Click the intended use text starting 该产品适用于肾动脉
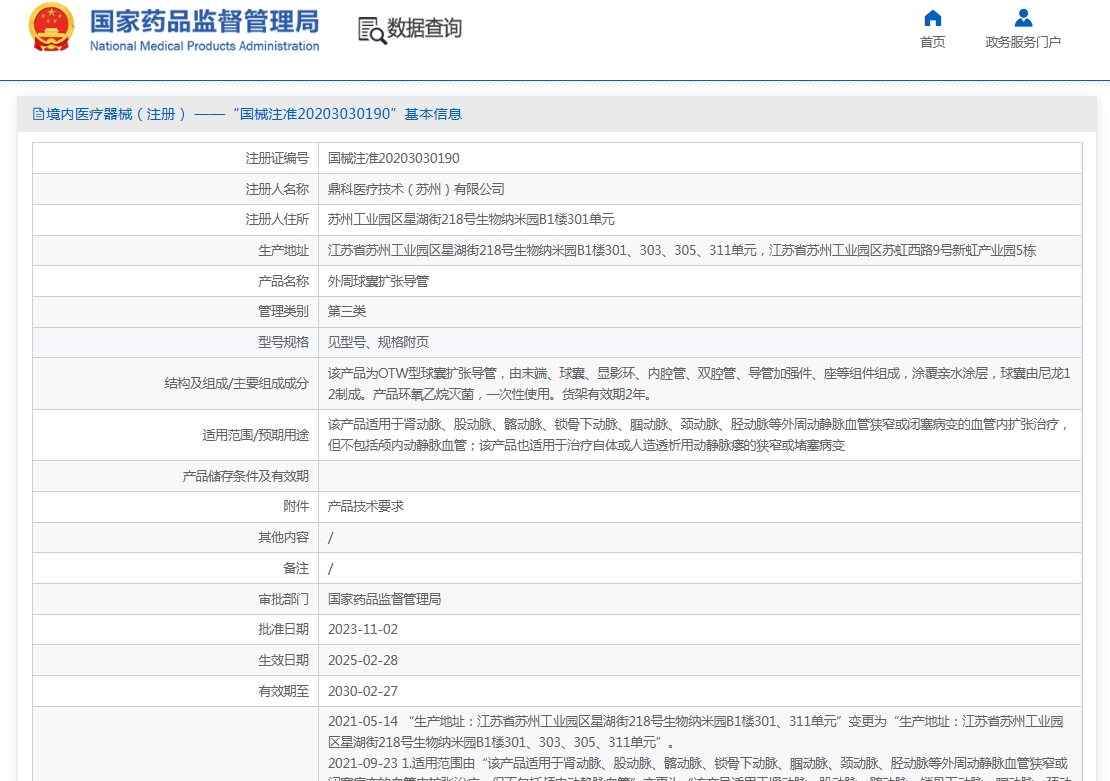1110x781 pixels. pyautogui.click(x=698, y=435)
